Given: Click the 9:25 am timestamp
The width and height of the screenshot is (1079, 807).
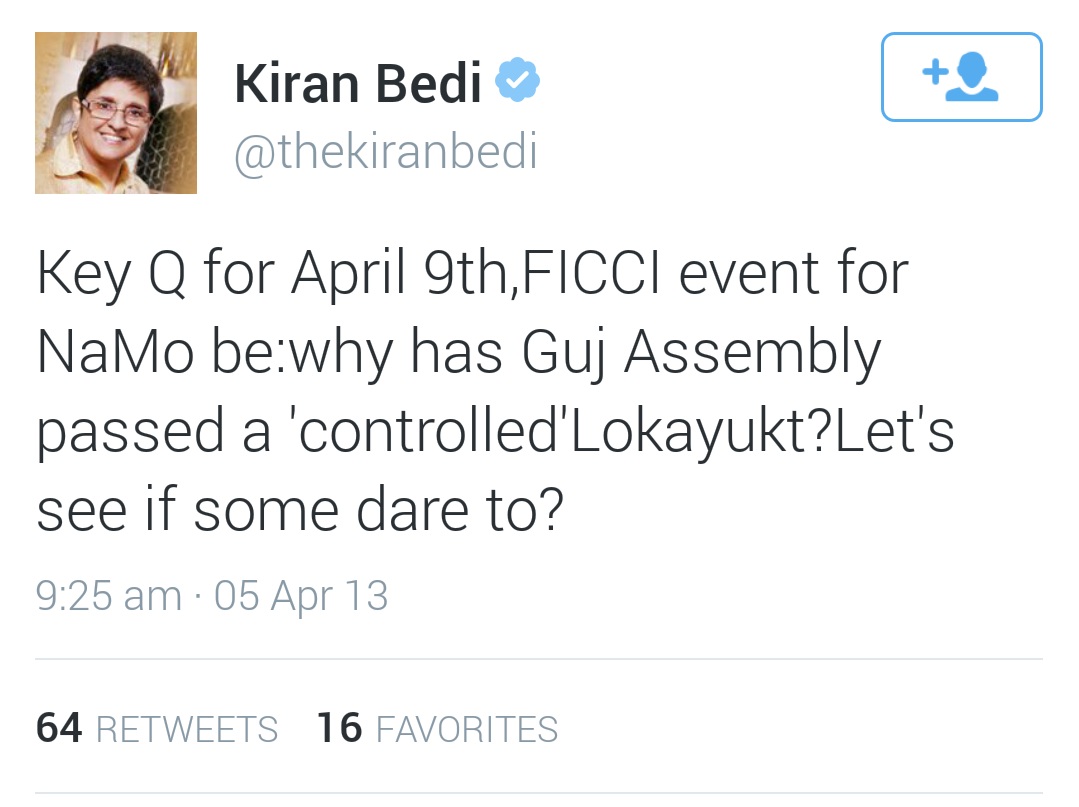Looking at the screenshot, I should (x=108, y=596).
